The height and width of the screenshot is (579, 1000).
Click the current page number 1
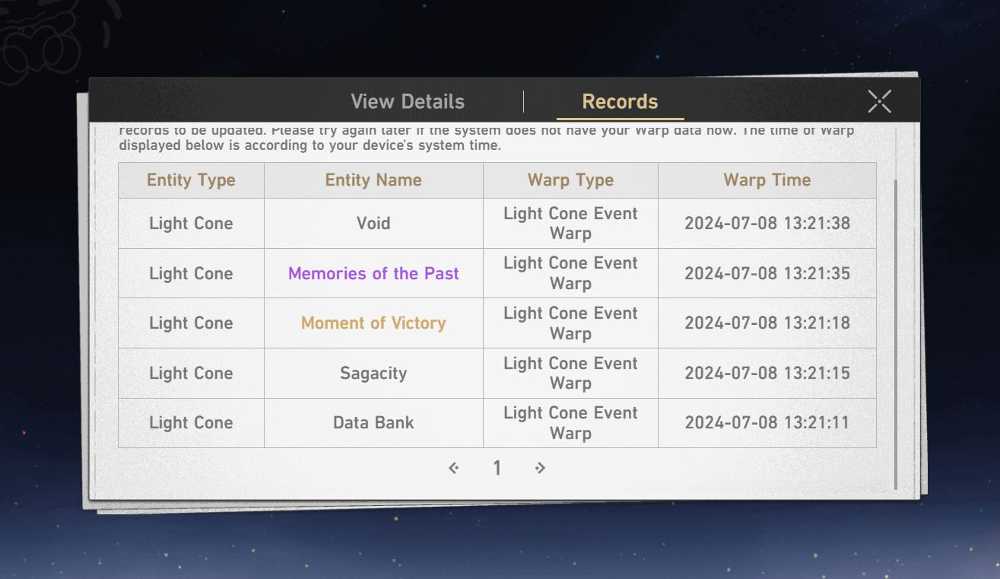(497, 468)
